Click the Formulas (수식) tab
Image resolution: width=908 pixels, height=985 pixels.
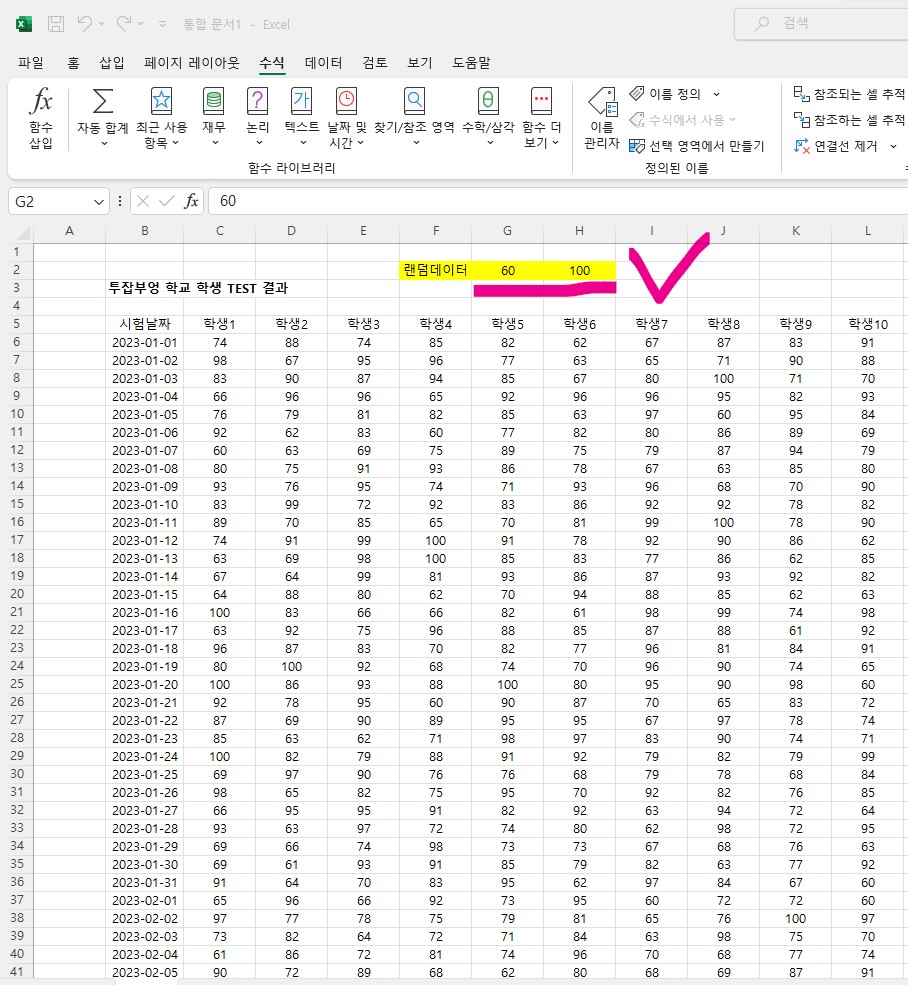click(272, 62)
